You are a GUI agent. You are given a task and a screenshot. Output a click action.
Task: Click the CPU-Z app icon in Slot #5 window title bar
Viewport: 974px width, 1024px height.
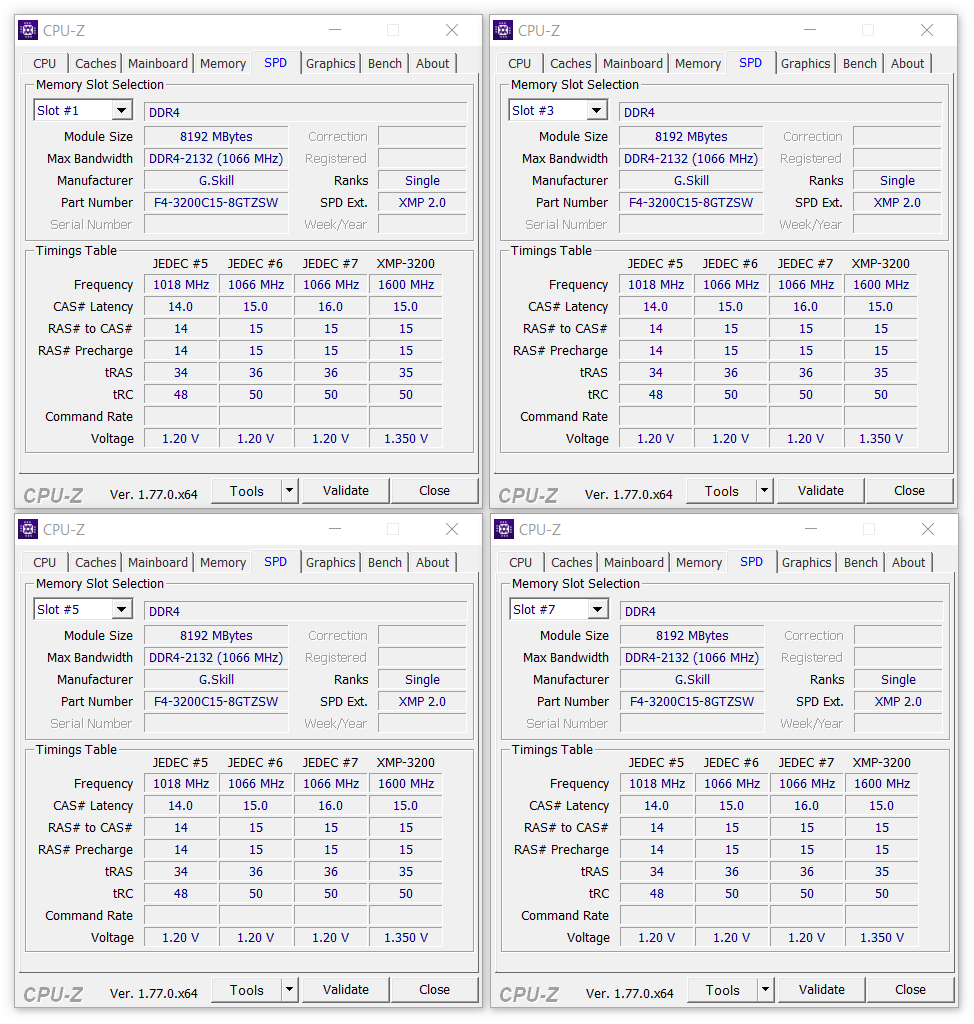tap(28, 529)
